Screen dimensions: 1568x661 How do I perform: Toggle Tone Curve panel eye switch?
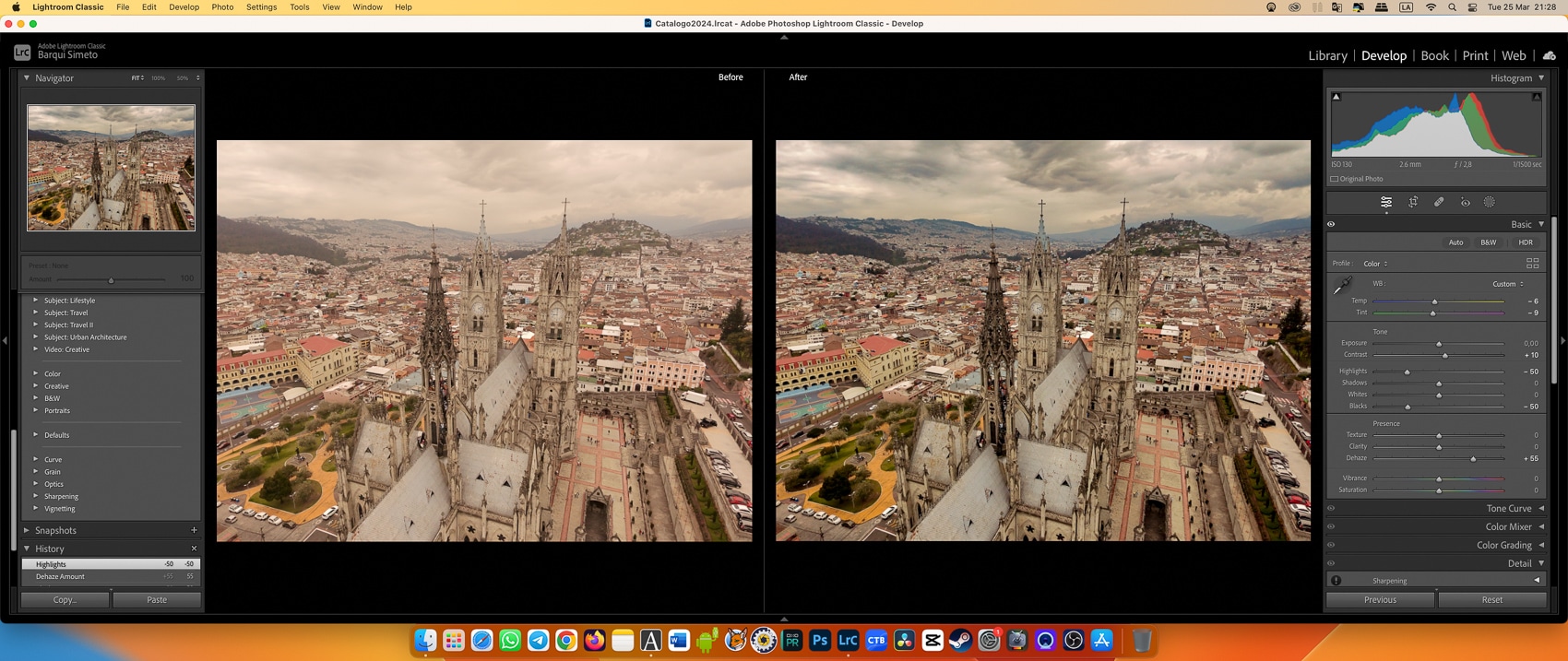[x=1331, y=508]
